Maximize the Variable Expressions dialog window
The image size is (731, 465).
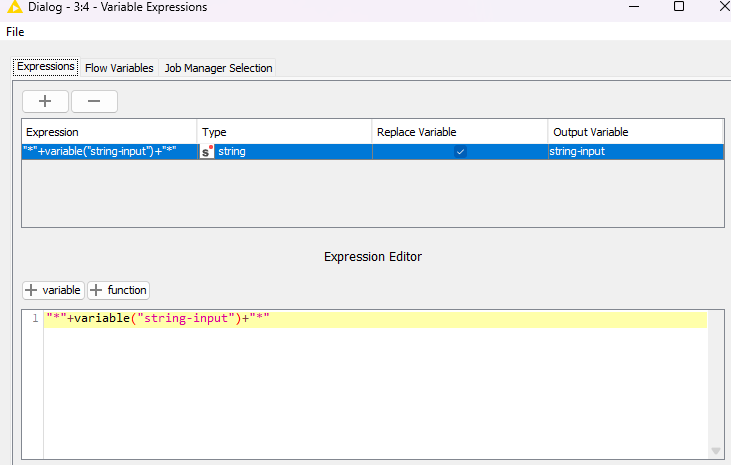point(679,7)
